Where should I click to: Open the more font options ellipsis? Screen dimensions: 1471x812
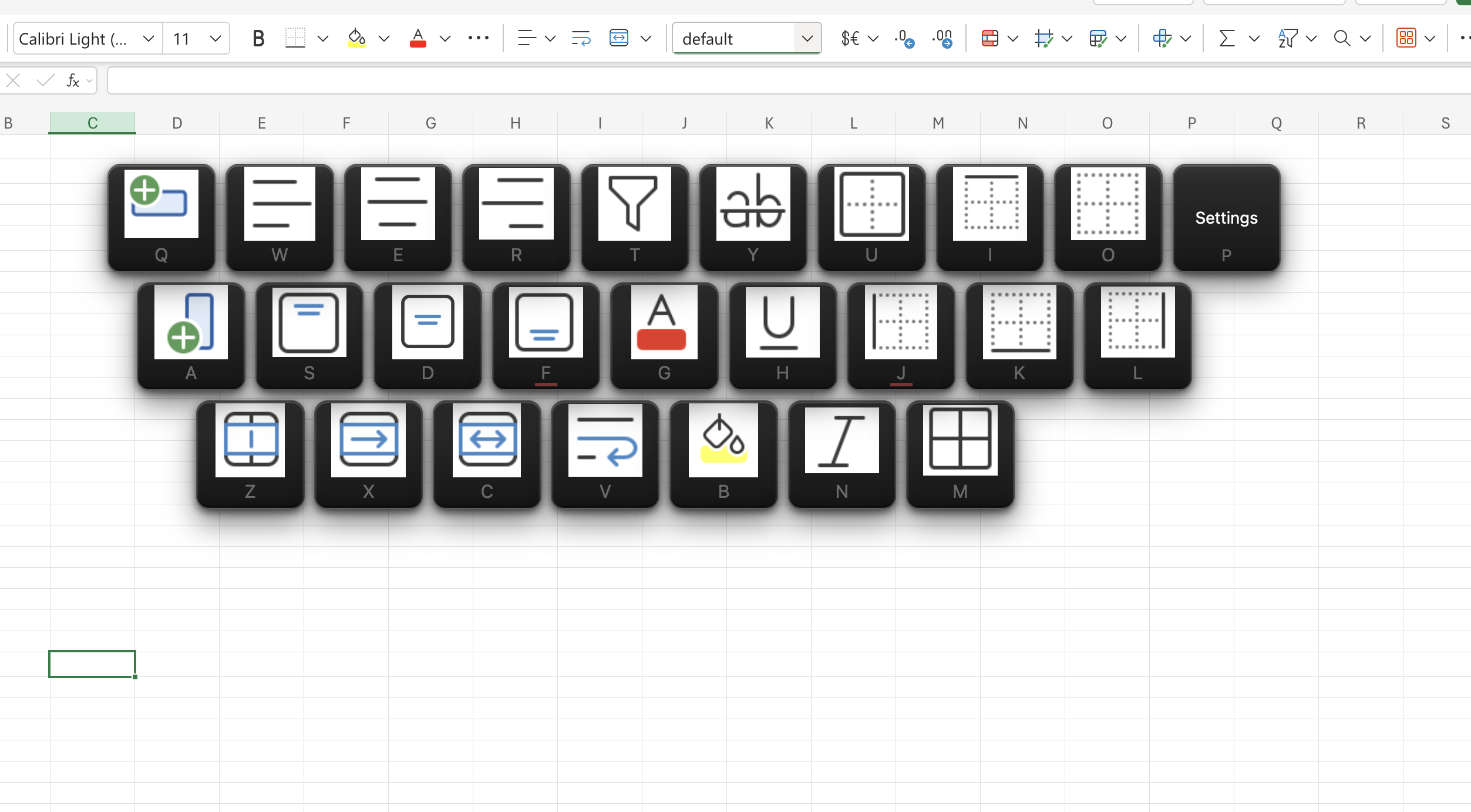(479, 38)
